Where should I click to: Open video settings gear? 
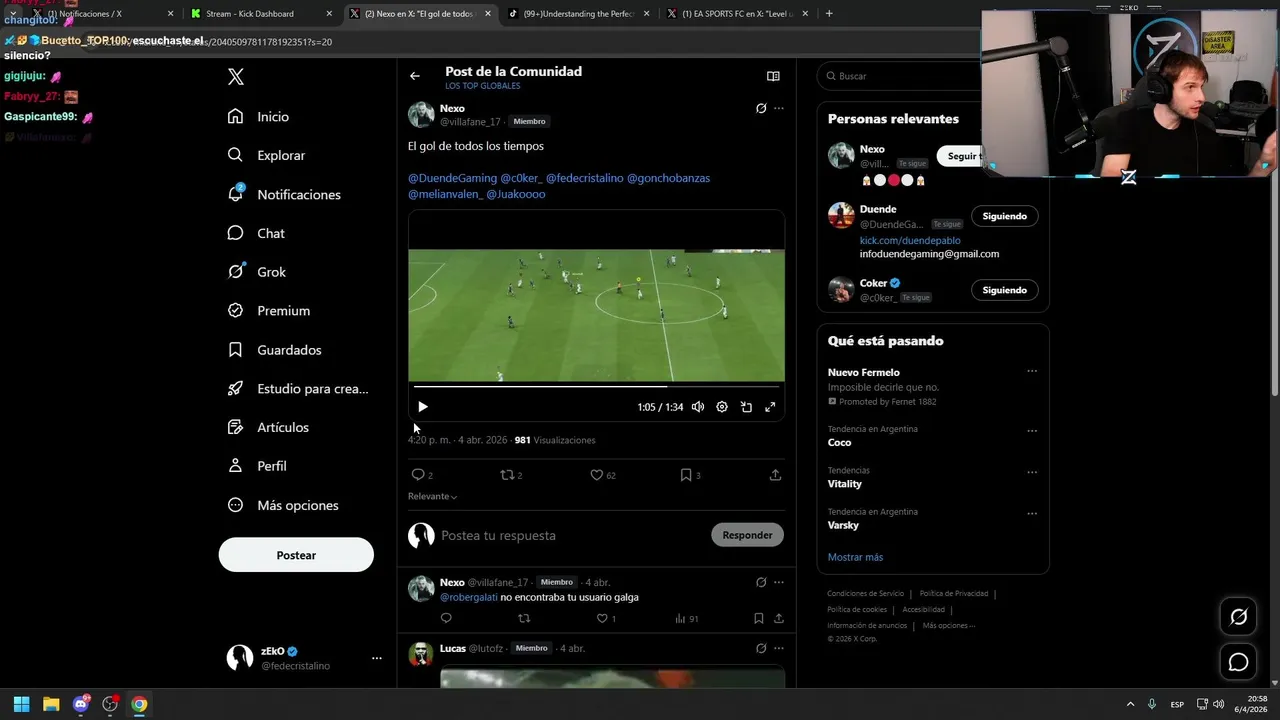[x=722, y=407]
